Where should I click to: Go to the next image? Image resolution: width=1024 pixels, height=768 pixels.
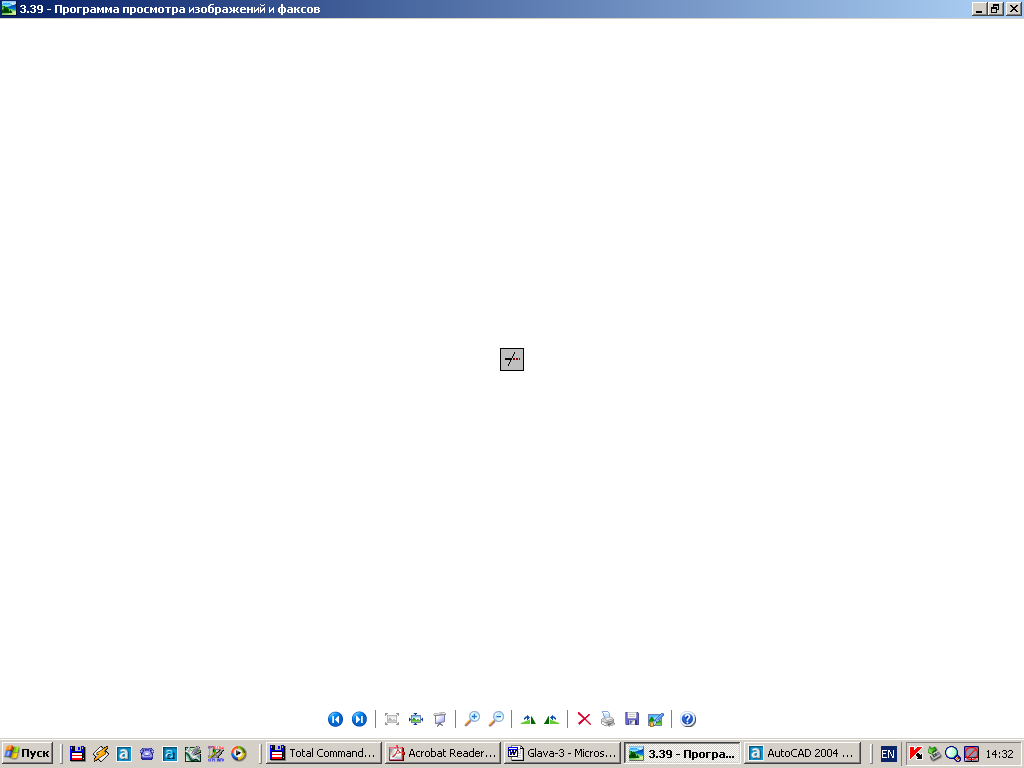pos(359,719)
